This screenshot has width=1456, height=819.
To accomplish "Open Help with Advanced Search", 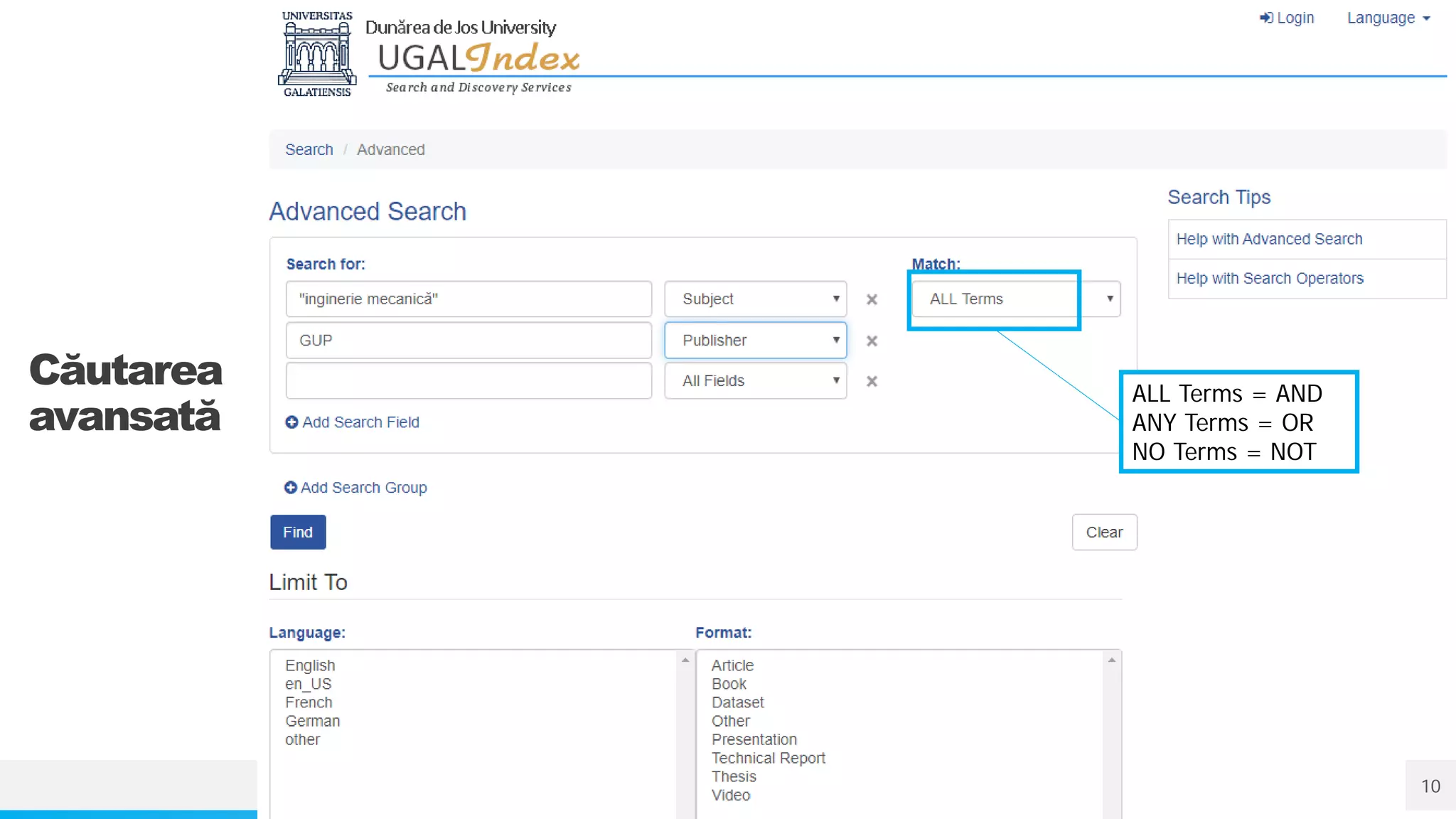I will pyautogui.click(x=1269, y=240).
